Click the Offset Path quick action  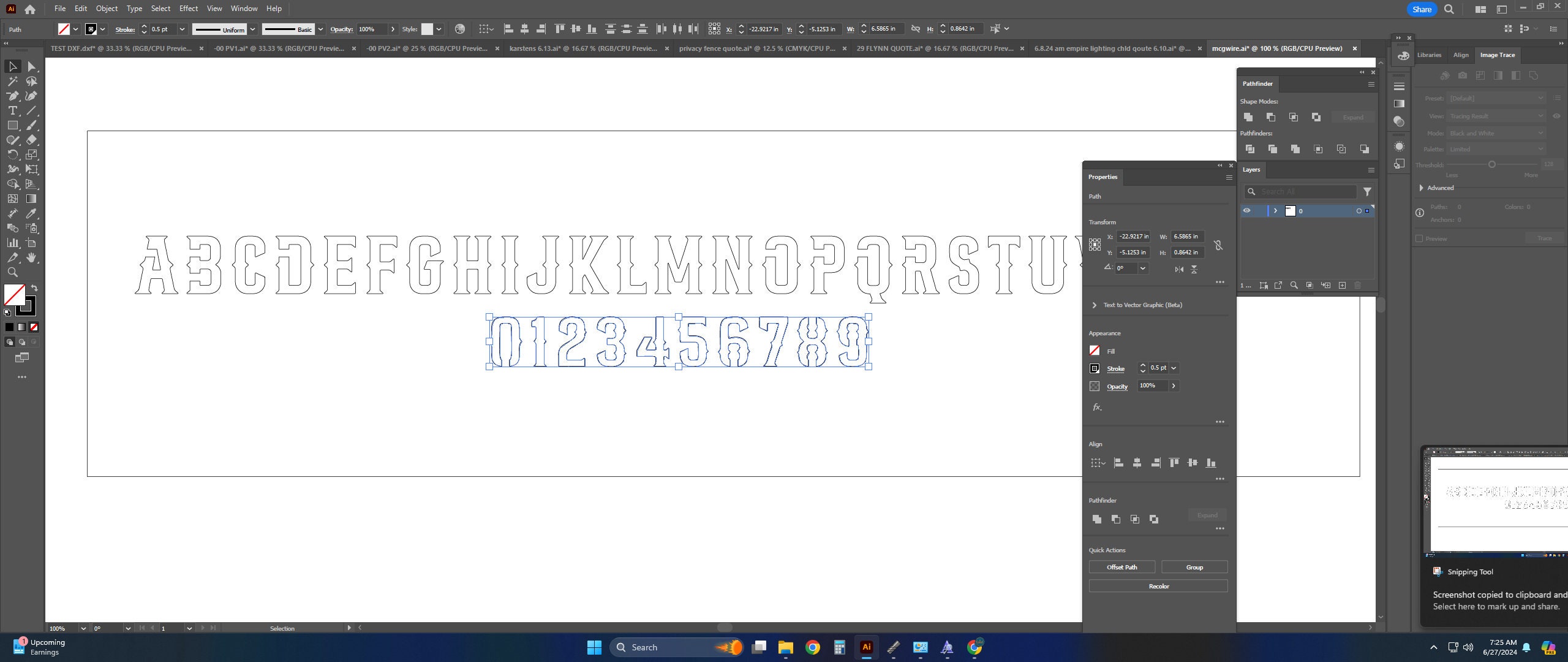[1121, 567]
